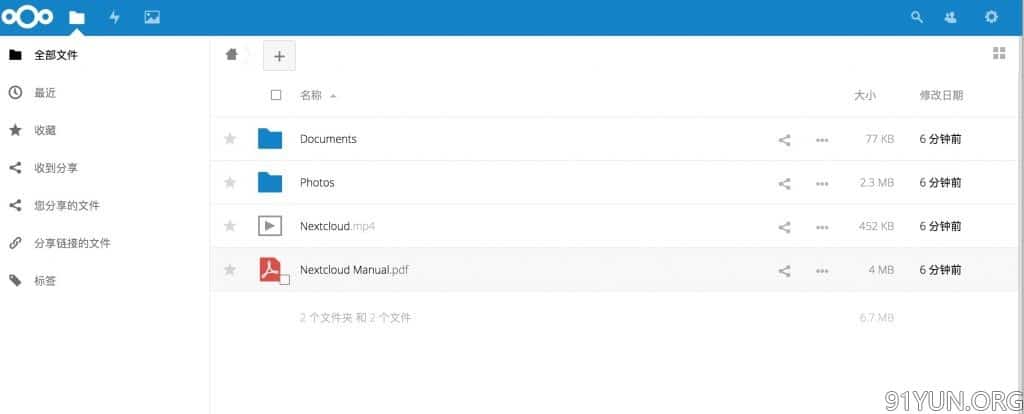Favorite Nextcloud.mp4 with the star
The image size is (1024, 414).
point(230,226)
